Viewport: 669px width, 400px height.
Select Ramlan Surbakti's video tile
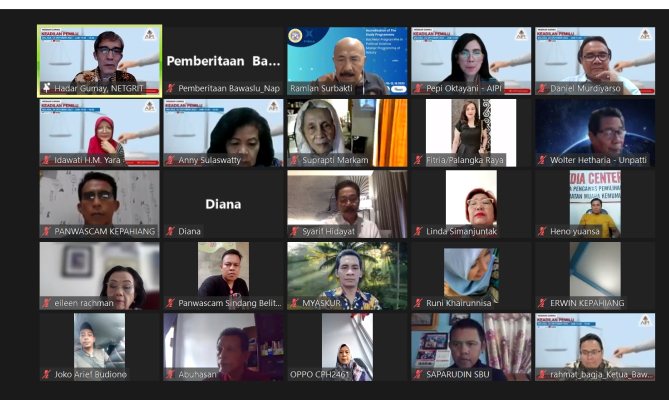tap(347, 56)
